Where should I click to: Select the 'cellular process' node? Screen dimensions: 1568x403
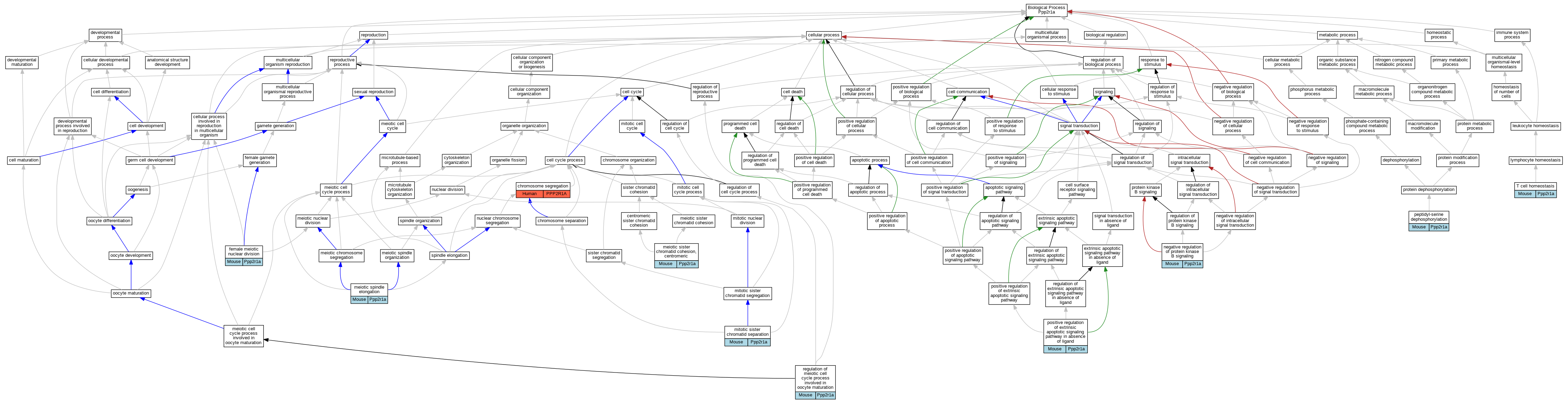(x=824, y=35)
